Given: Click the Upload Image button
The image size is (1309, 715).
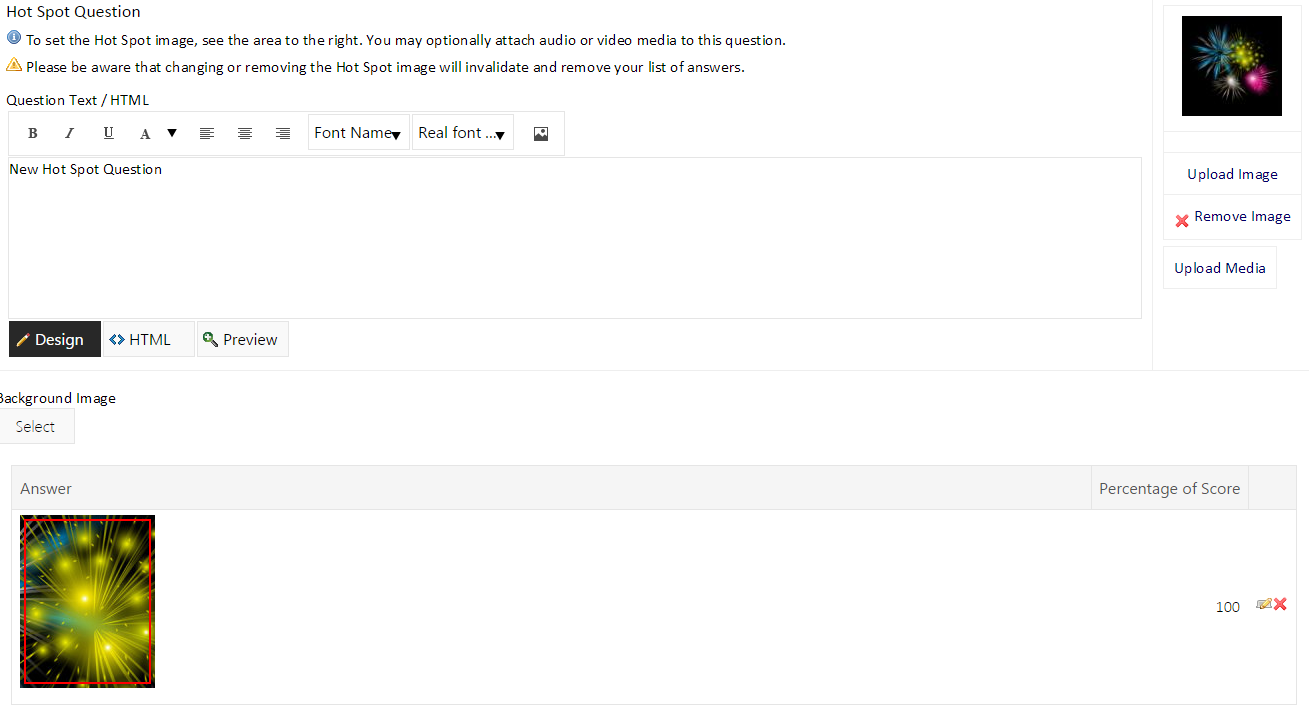Looking at the screenshot, I should click(x=1232, y=174).
